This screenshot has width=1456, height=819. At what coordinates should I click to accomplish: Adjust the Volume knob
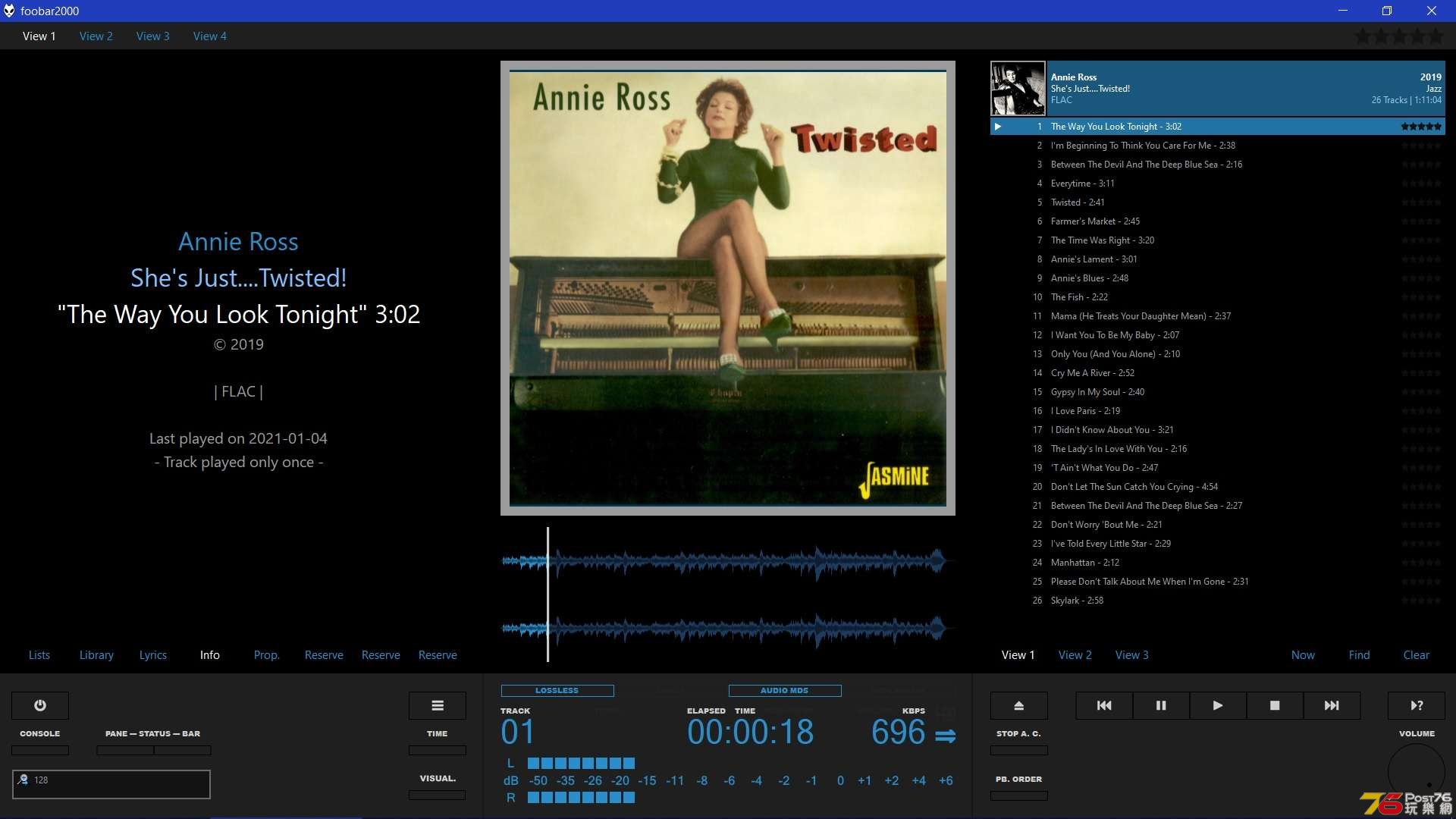(x=1417, y=772)
